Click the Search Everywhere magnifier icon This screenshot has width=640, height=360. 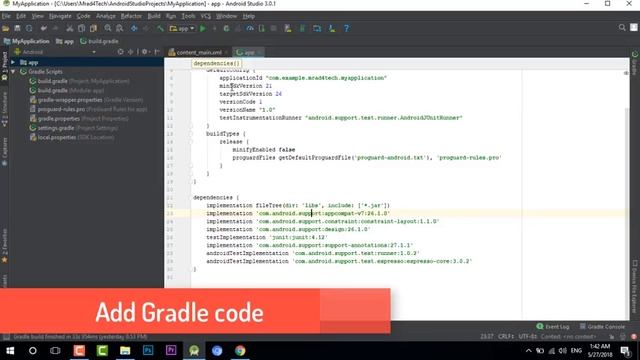(622, 28)
